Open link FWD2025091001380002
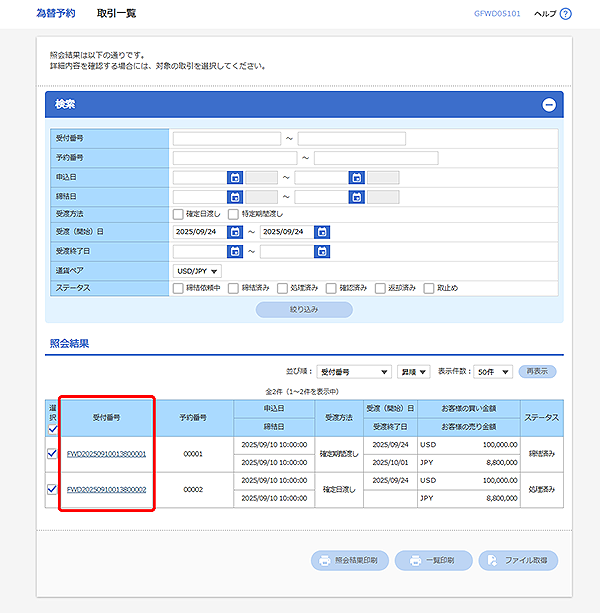600x613 pixels. (106, 490)
